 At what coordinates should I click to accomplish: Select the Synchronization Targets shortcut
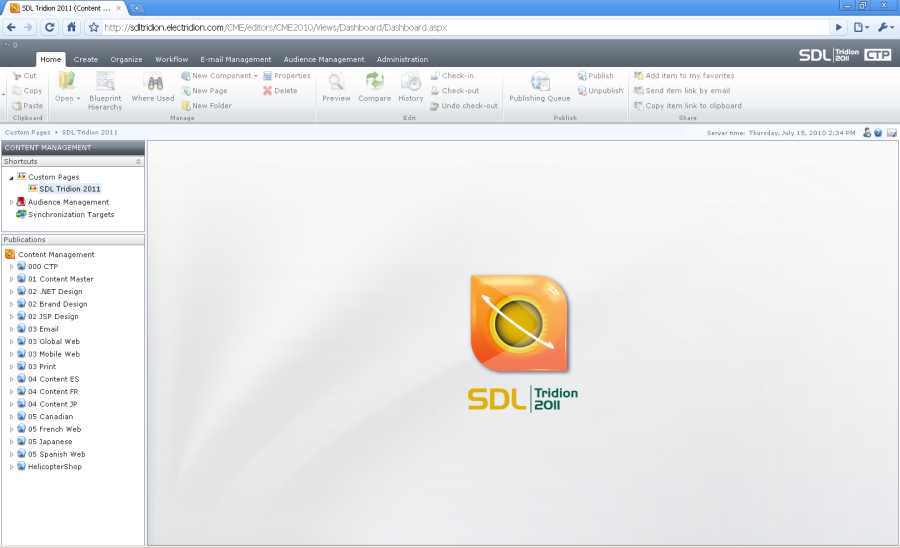65,215
